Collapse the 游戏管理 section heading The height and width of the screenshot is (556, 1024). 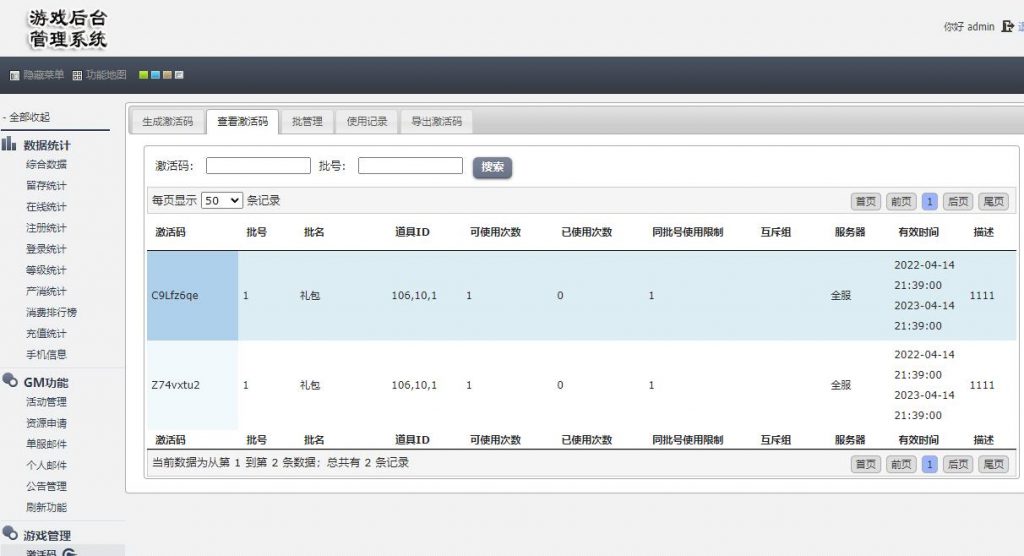pos(47,536)
